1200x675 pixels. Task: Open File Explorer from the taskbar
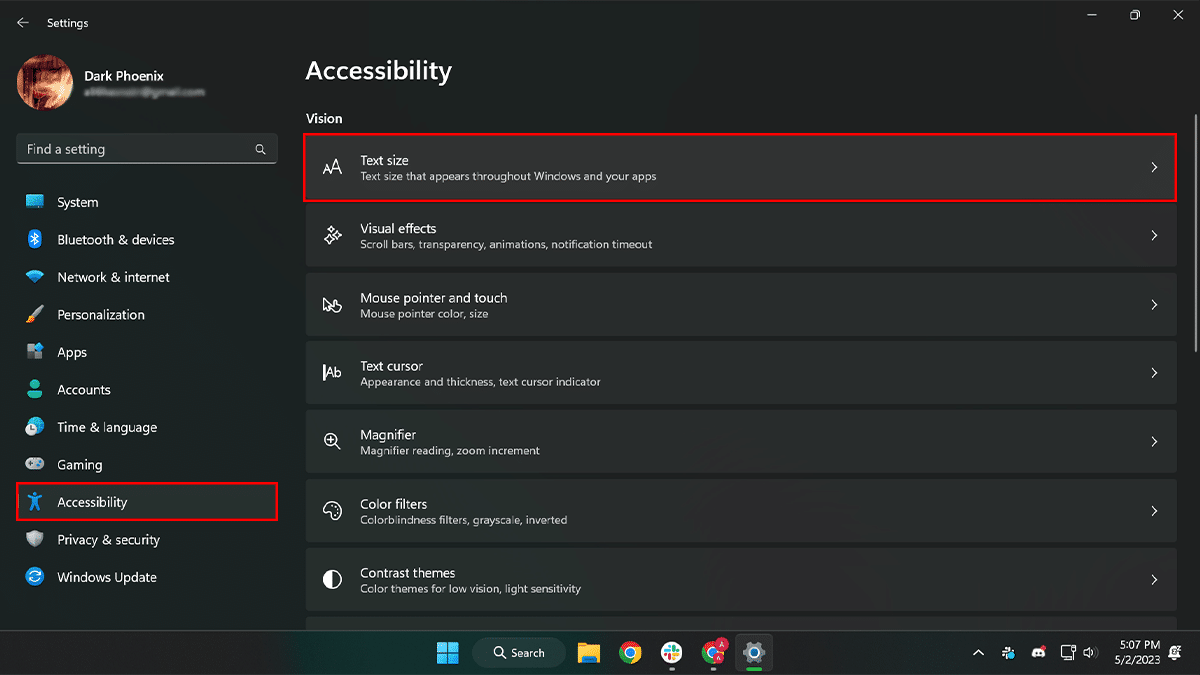click(x=588, y=653)
